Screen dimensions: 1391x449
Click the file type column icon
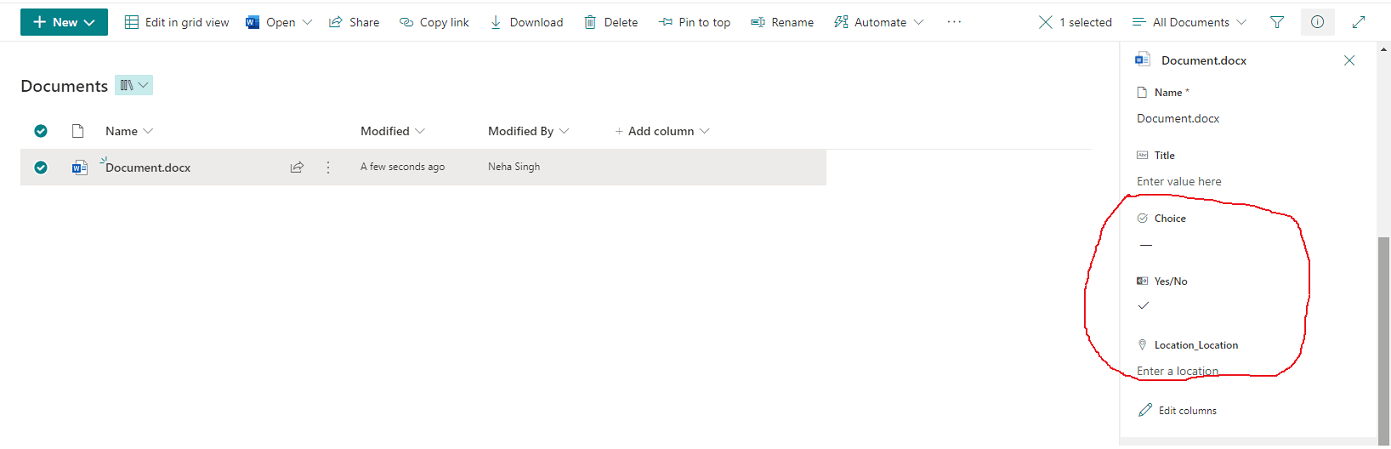[x=77, y=131]
